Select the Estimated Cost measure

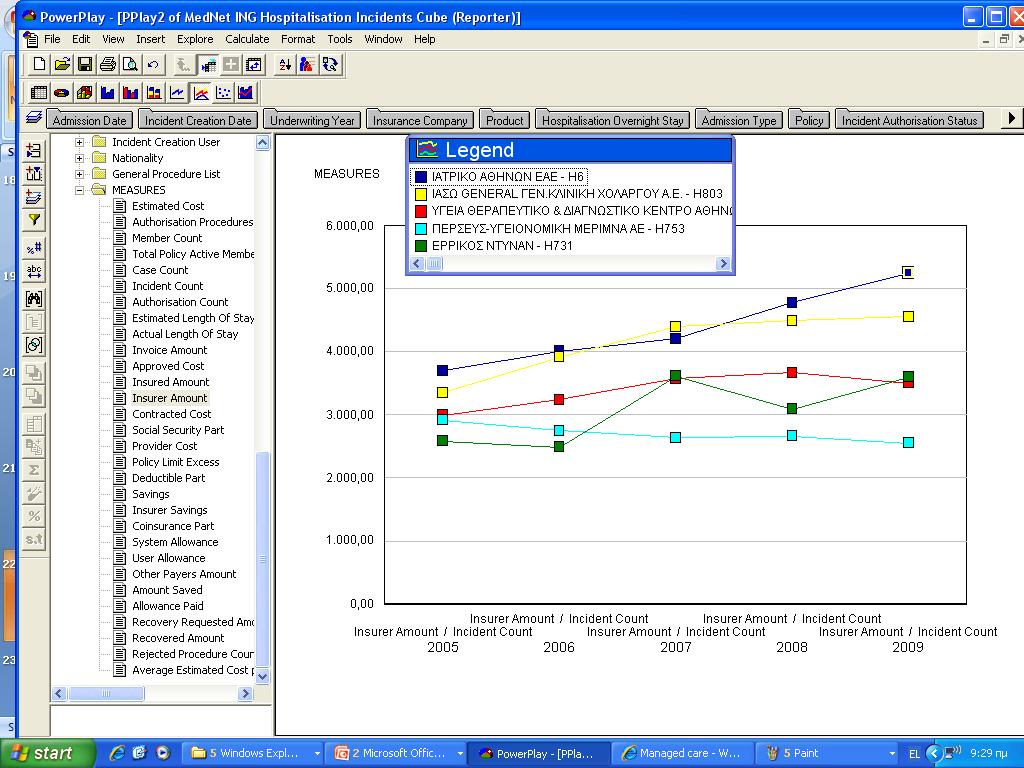(x=168, y=206)
